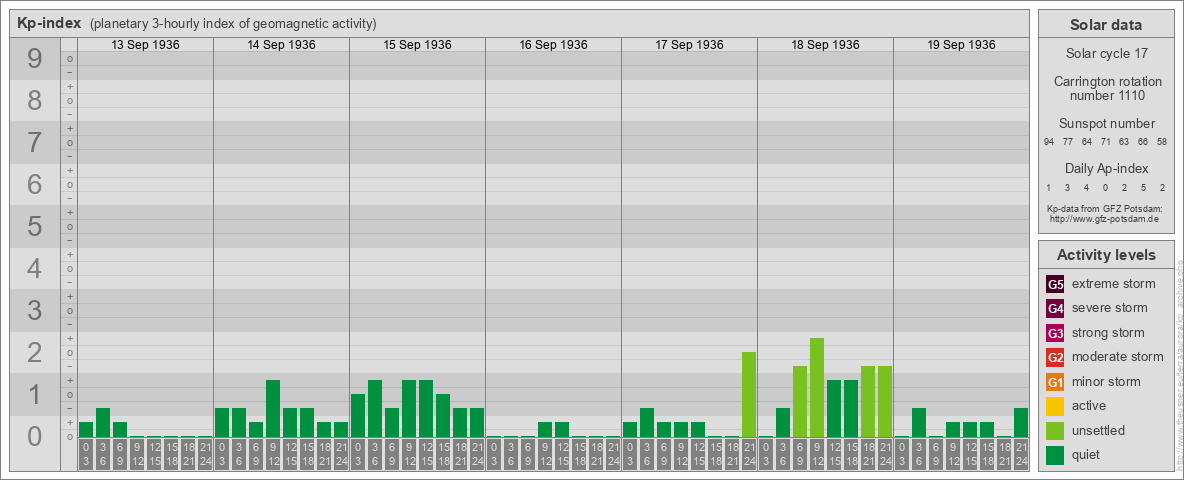The height and width of the screenshot is (480, 1184).
Task: Click the 17 Sep 1936 date header
Action: point(689,45)
